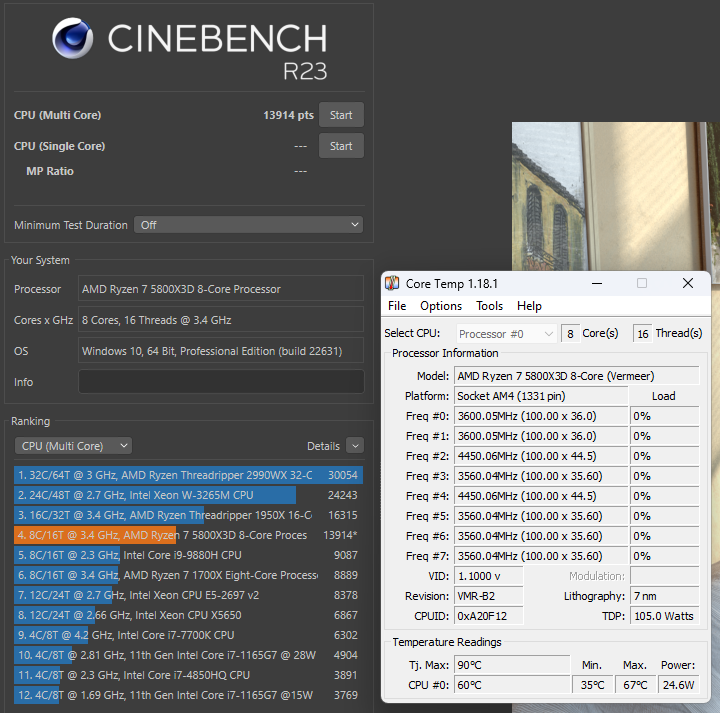Screen dimensions: 720x713
Task: Select ranking row 9 Core i7-7700K
Action: [188, 635]
